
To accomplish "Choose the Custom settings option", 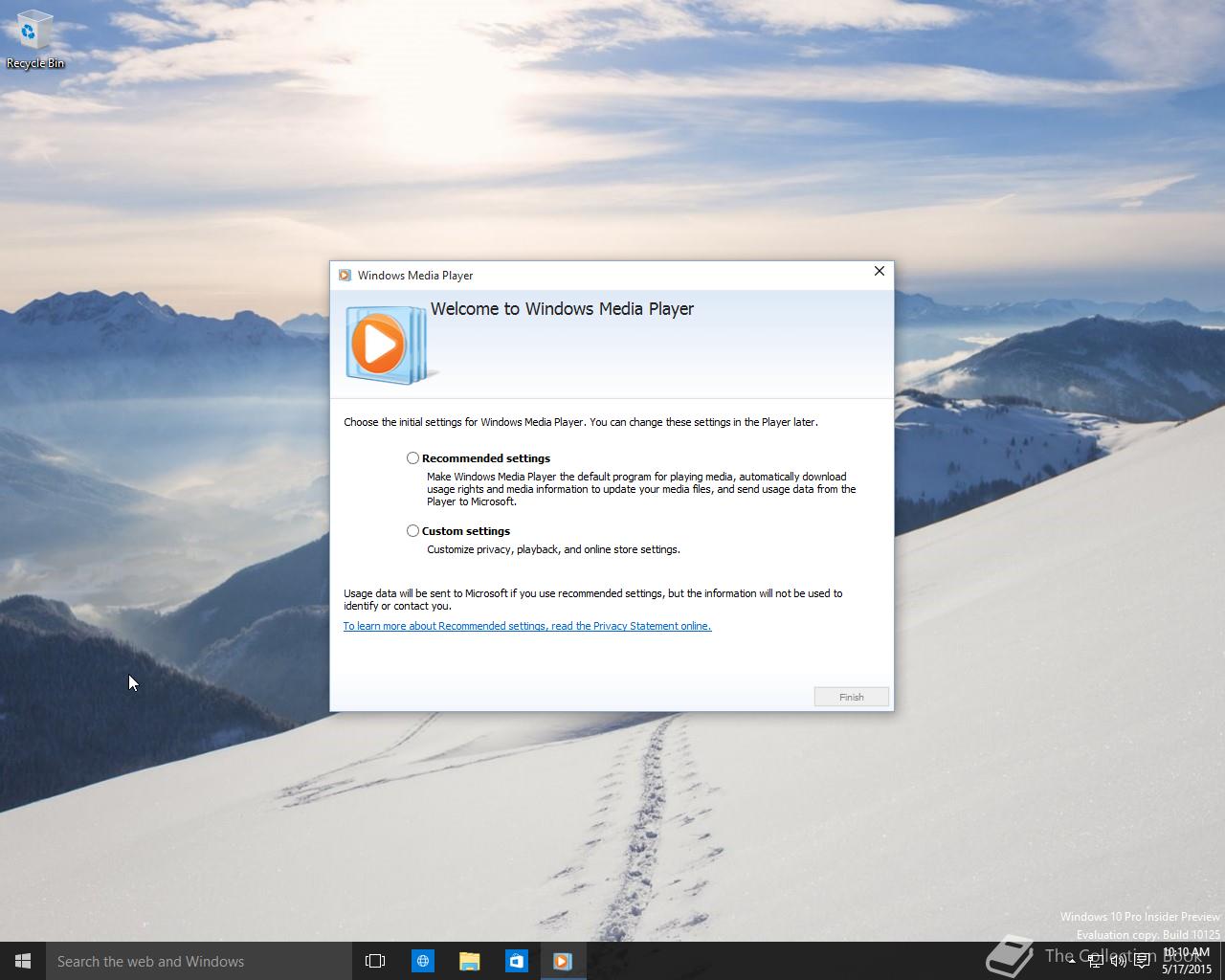I will pos(412,531).
